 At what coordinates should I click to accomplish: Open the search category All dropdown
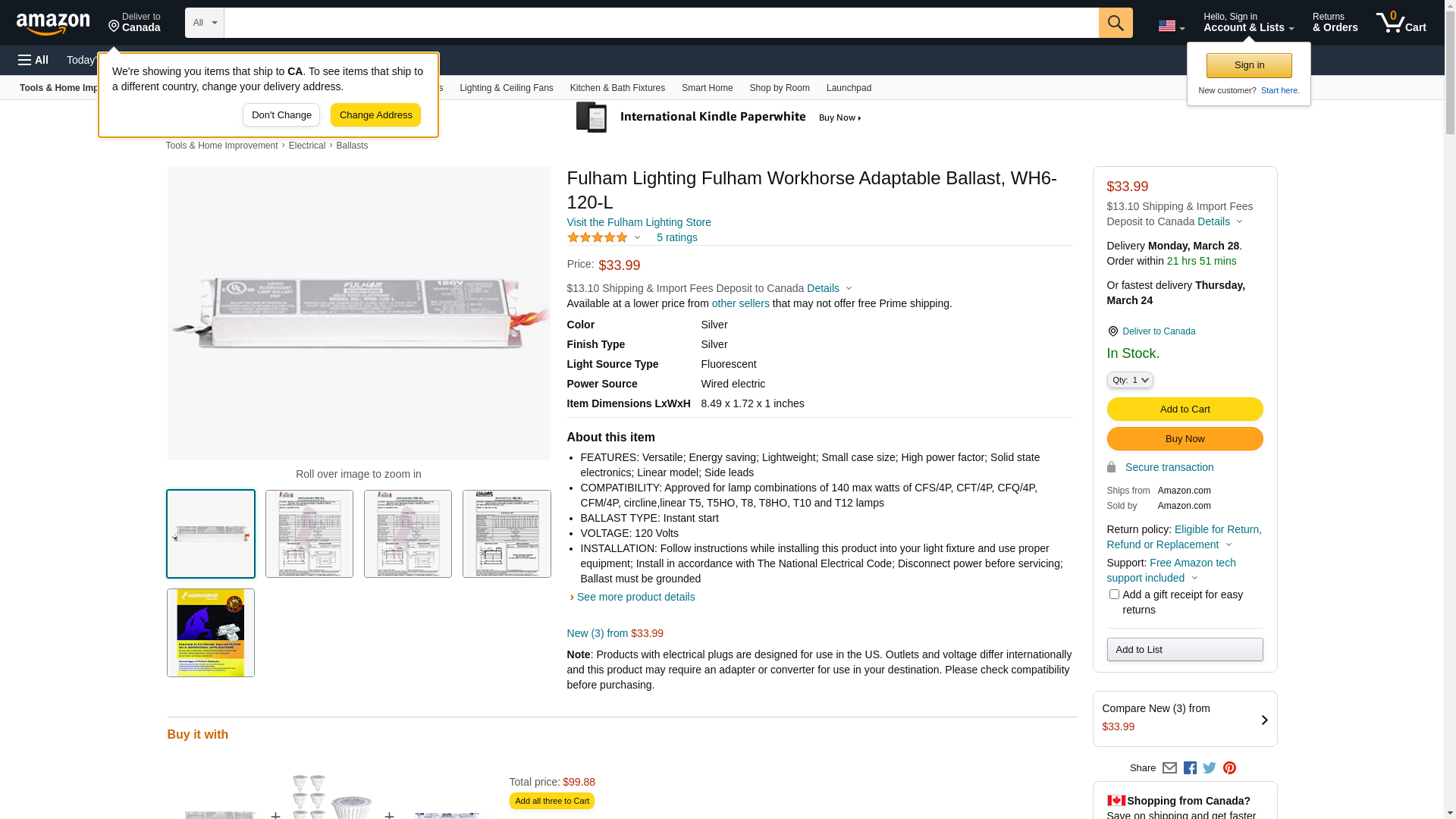pyautogui.click(x=205, y=23)
